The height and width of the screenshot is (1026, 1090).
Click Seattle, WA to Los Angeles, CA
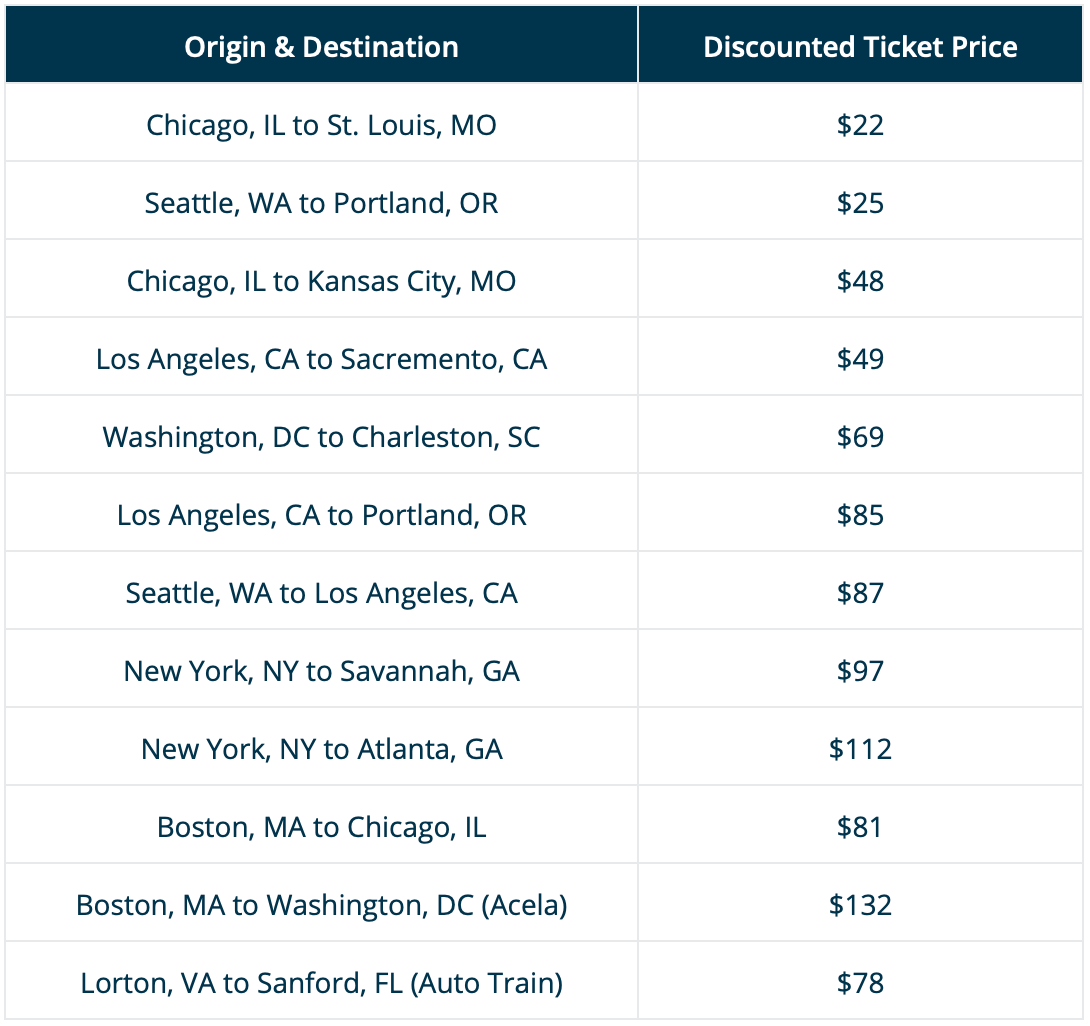(321, 593)
